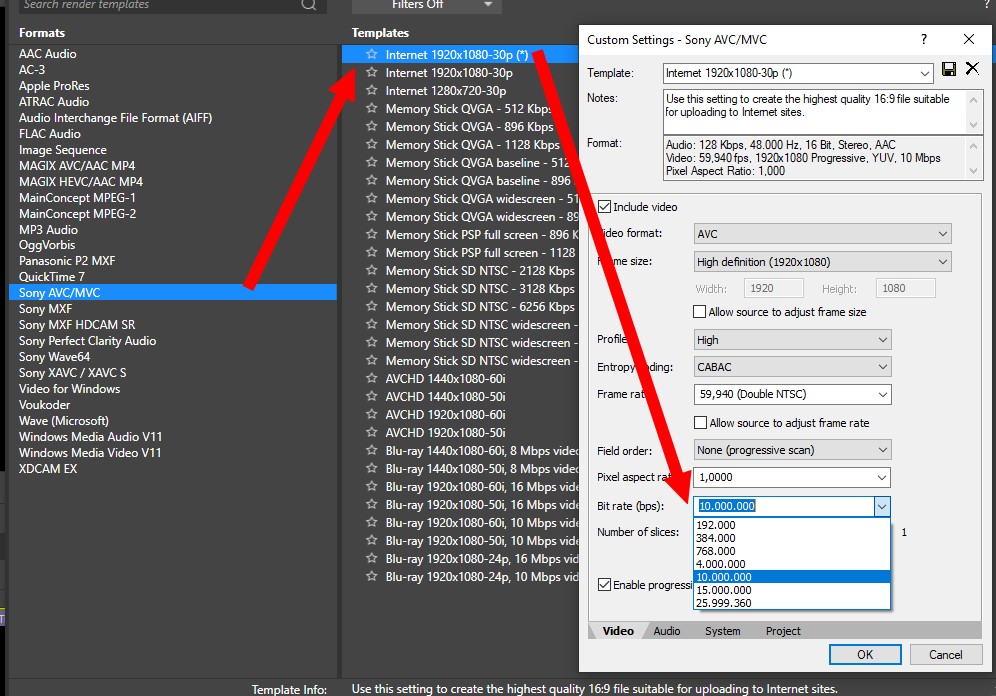Star the AVCHD 1920x1080-60i template
Image resolution: width=996 pixels, height=696 pixels.
point(372,415)
